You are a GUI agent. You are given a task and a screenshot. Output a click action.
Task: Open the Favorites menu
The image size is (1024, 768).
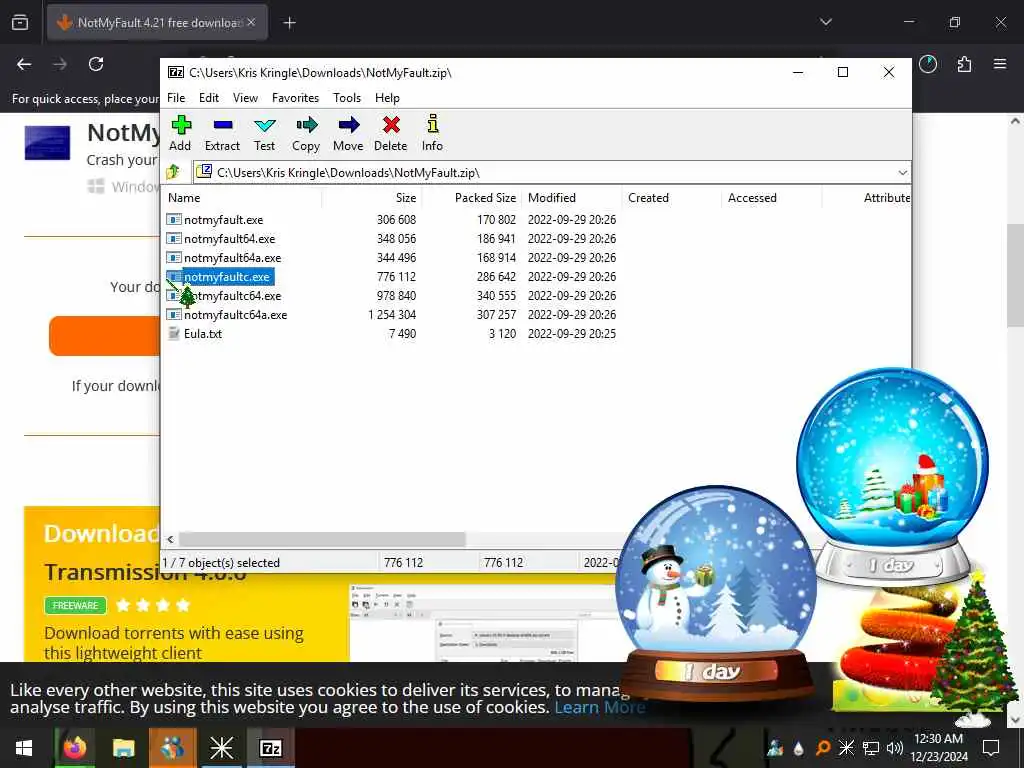click(x=296, y=98)
